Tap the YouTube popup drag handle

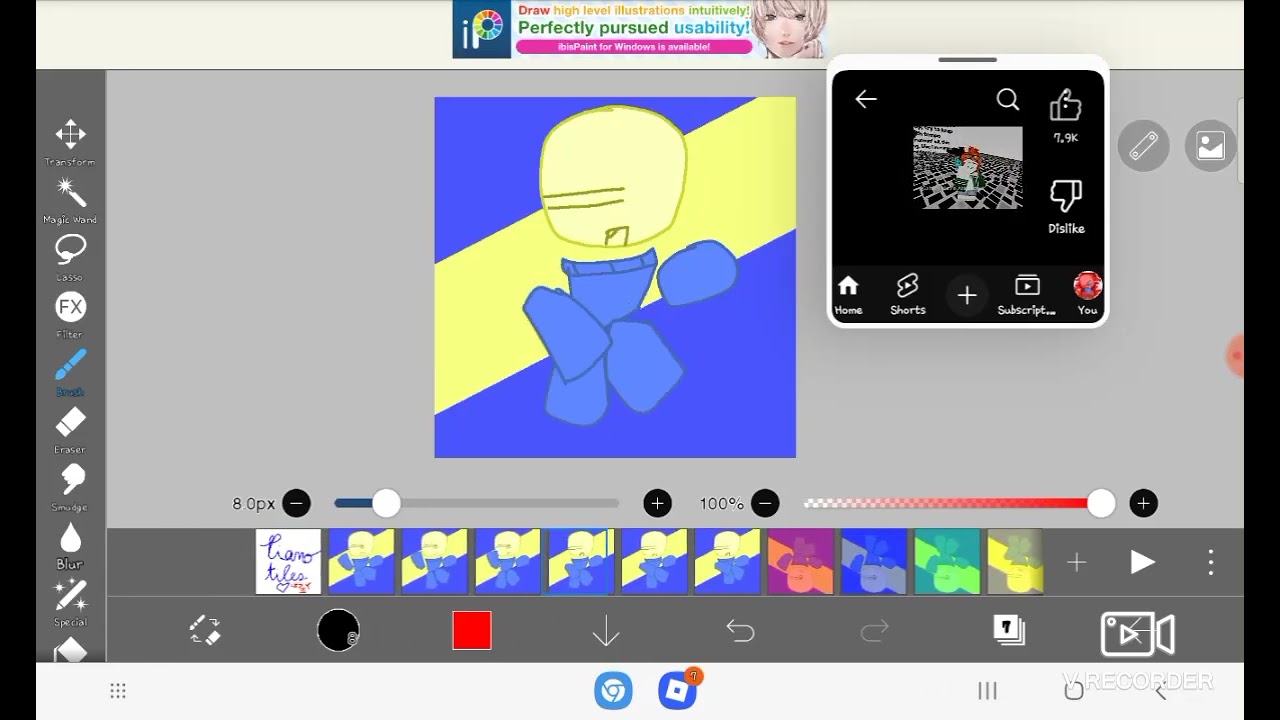pos(968,59)
